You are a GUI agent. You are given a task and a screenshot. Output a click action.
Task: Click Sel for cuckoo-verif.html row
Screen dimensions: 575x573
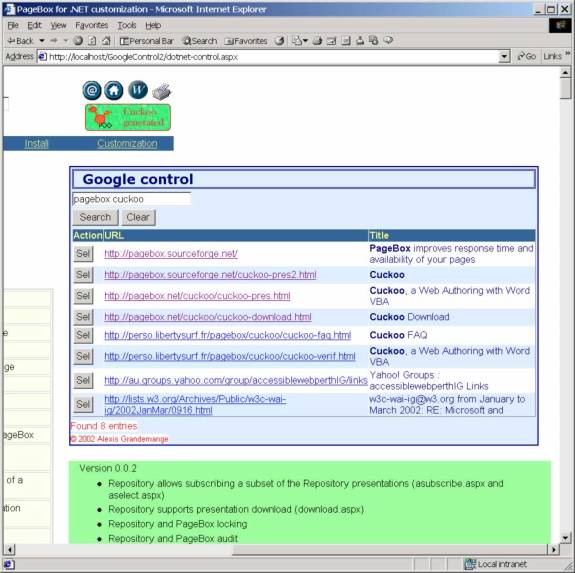pyautogui.click(x=83, y=356)
